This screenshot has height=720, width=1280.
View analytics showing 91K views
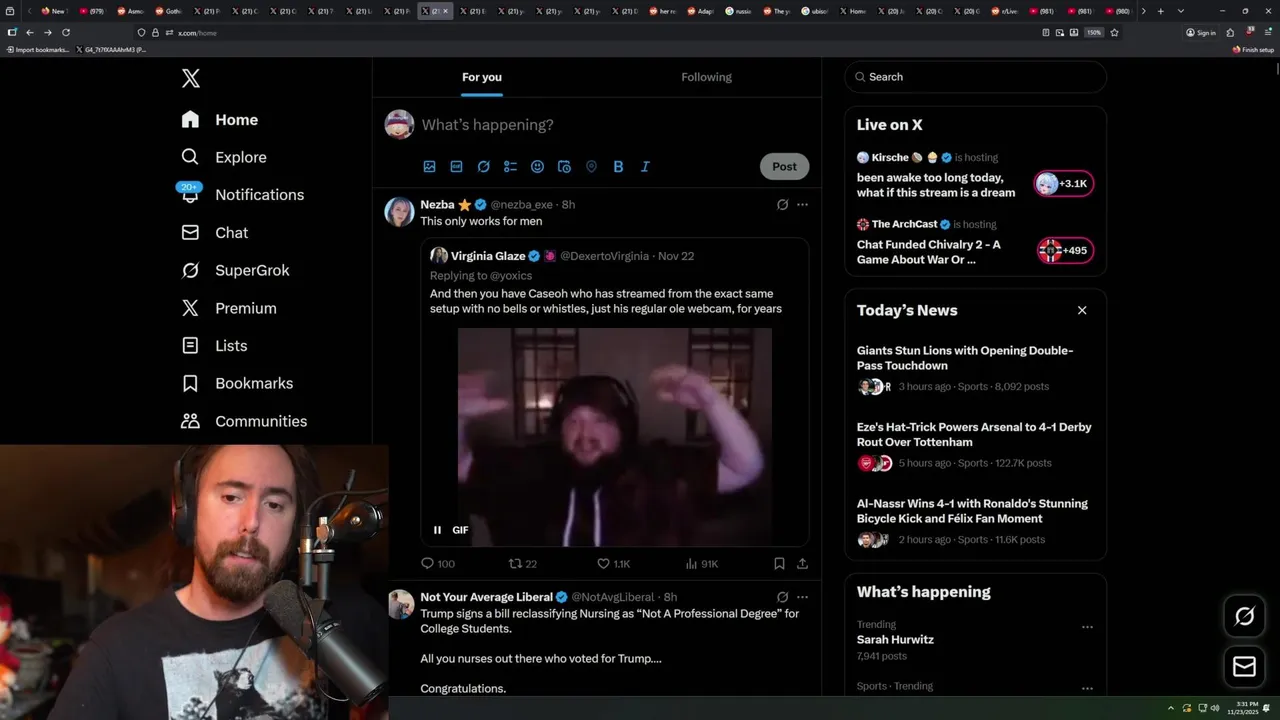(x=701, y=564)
